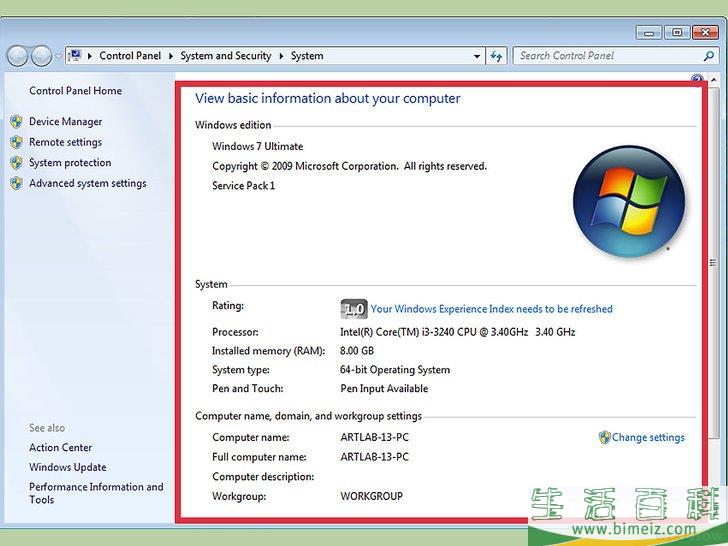Click the Pen Input Available value

pyautogui.click(x=384, y=389)
